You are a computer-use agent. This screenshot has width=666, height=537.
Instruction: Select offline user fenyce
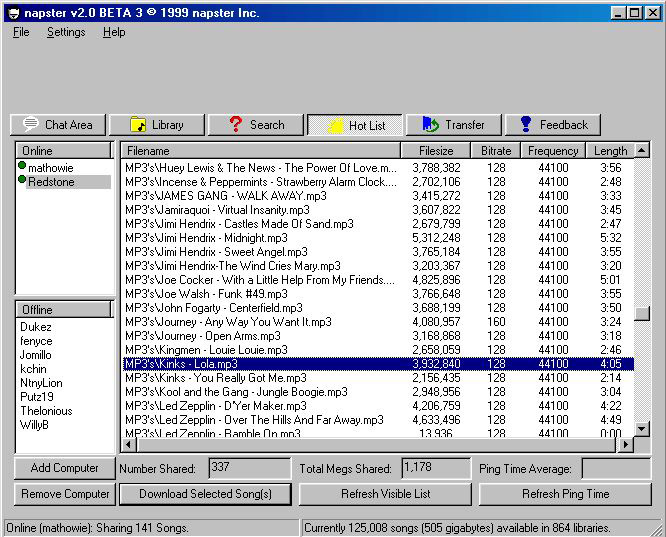pos(36,341)
